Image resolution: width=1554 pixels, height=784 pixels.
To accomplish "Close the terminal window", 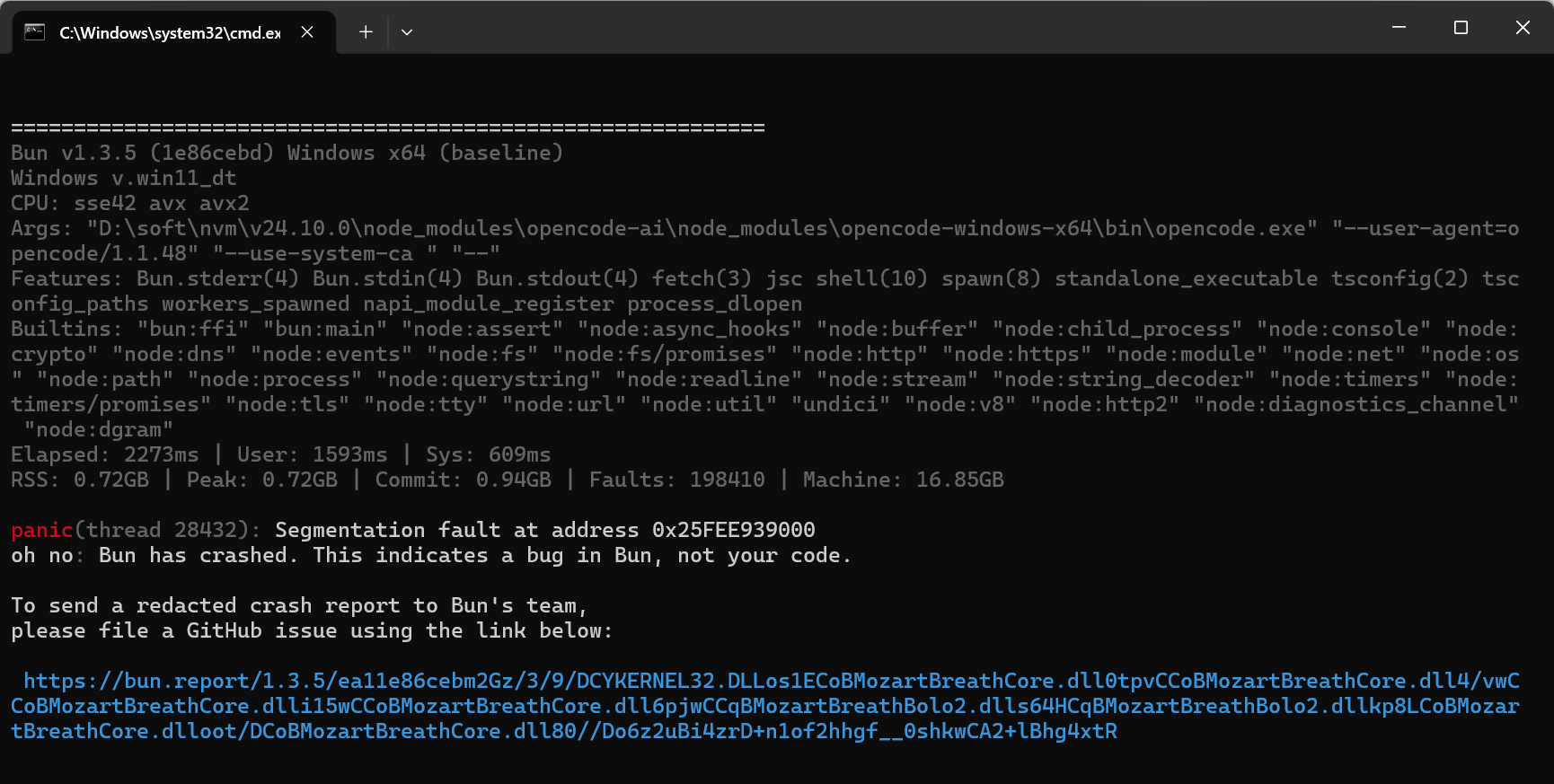I will (x=1523, y=28).
